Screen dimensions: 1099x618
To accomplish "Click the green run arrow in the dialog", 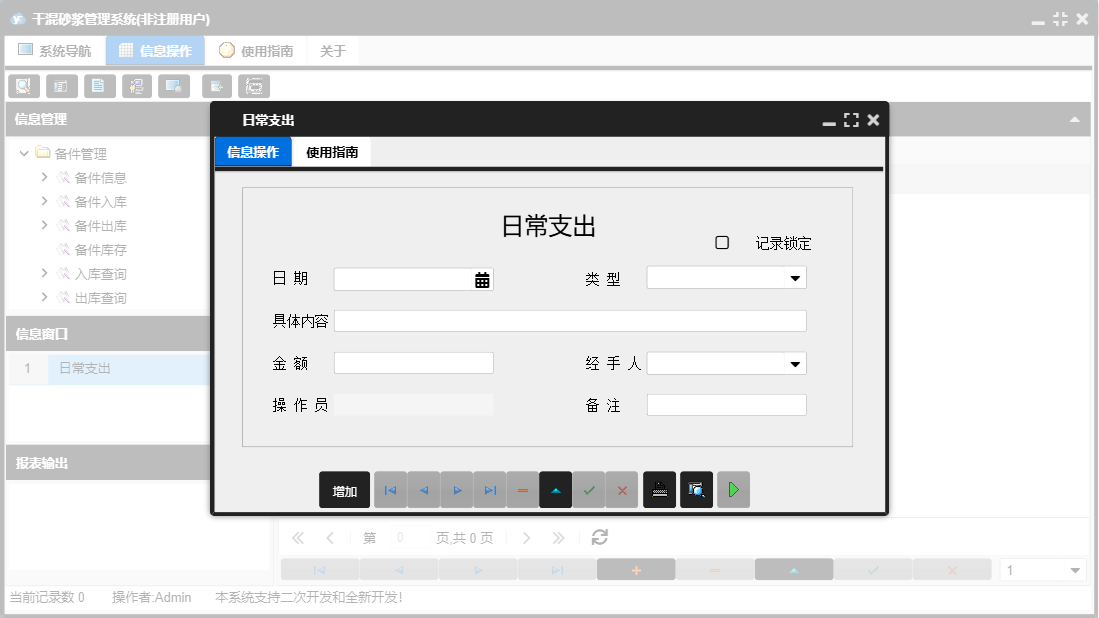I will [x=733, y=489].
